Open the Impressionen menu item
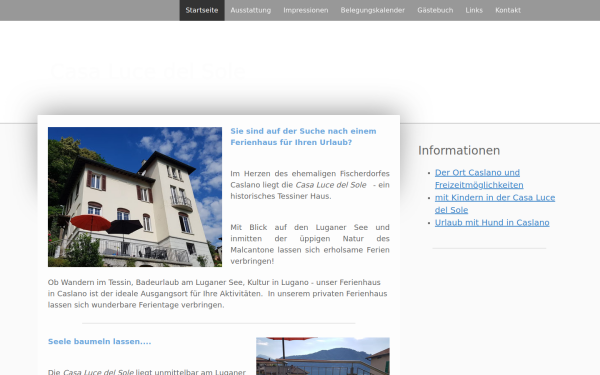 tap(306, 10)
